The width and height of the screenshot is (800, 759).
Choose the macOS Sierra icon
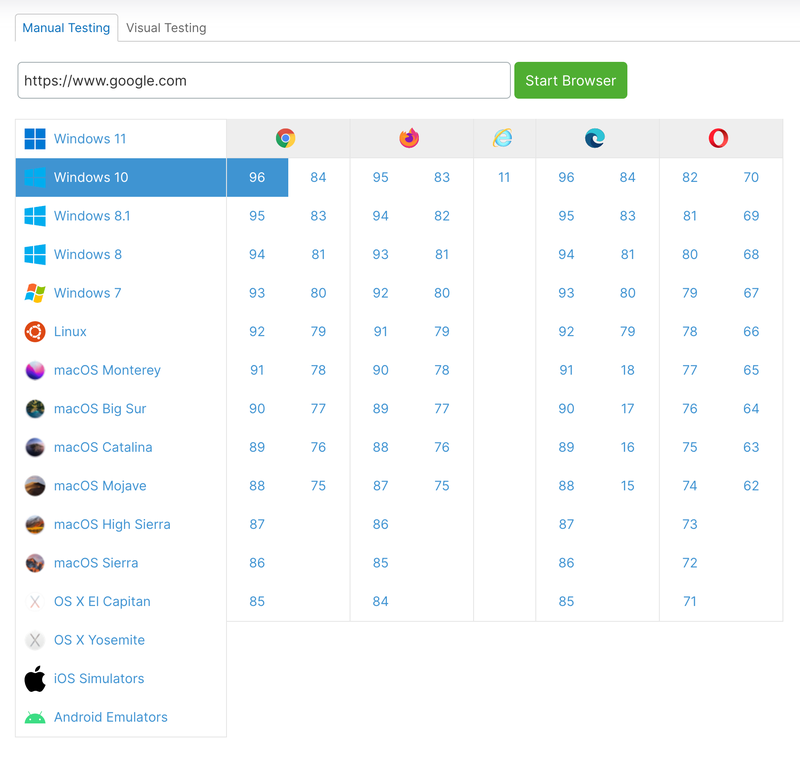[x=35, y=563]
